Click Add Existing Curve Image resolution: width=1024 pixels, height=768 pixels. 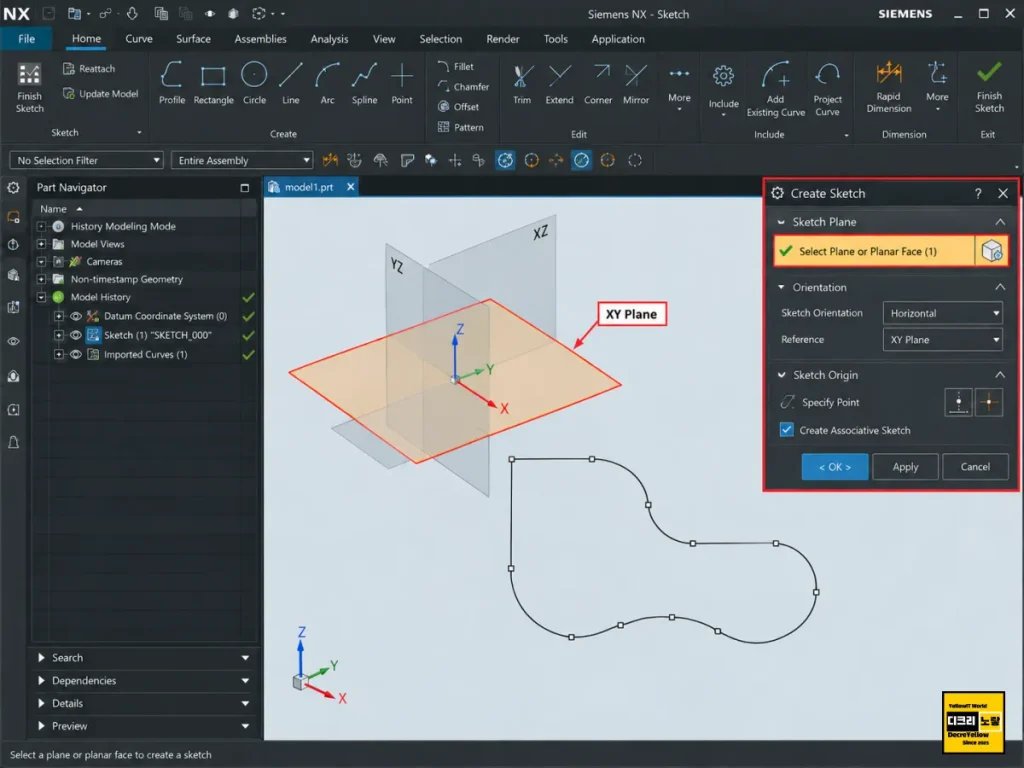[x=775, y=89]
